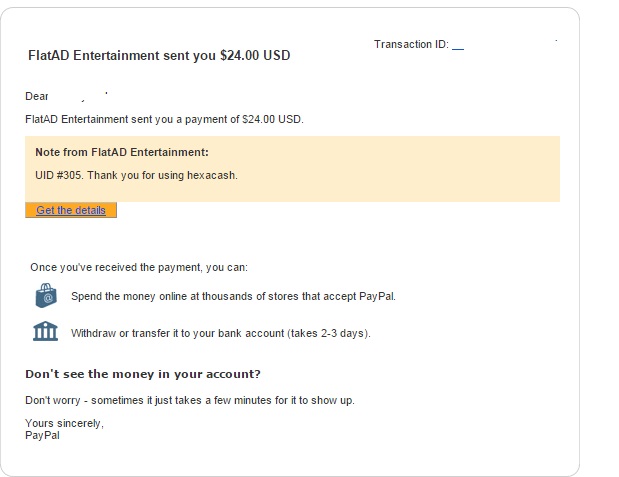This screenshot has width=619, height=477.
Task: Click the 'Dear' greeting word
Action: tap(37, 97)
